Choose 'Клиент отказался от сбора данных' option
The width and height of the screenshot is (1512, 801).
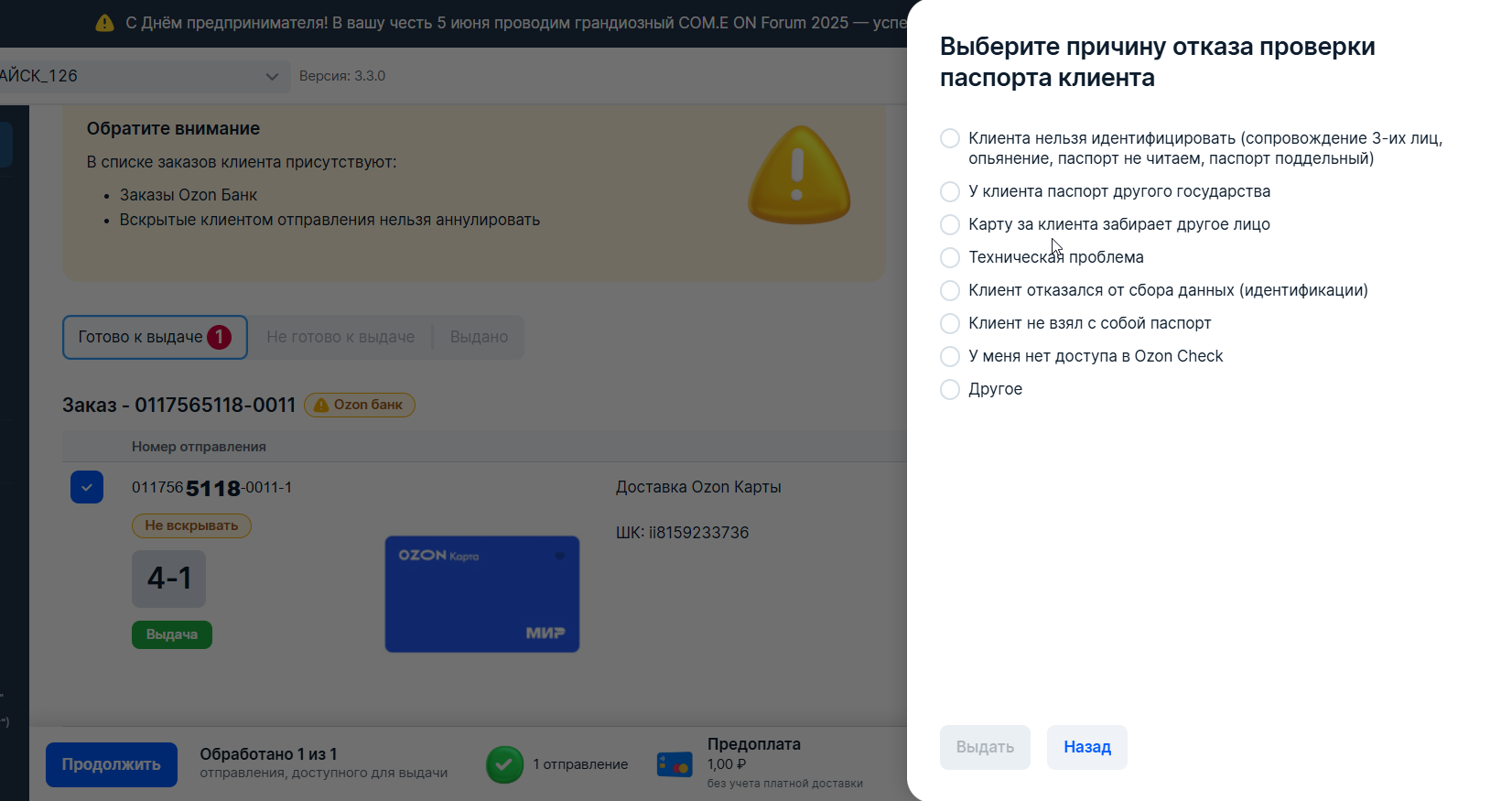(x=950, y=290)
